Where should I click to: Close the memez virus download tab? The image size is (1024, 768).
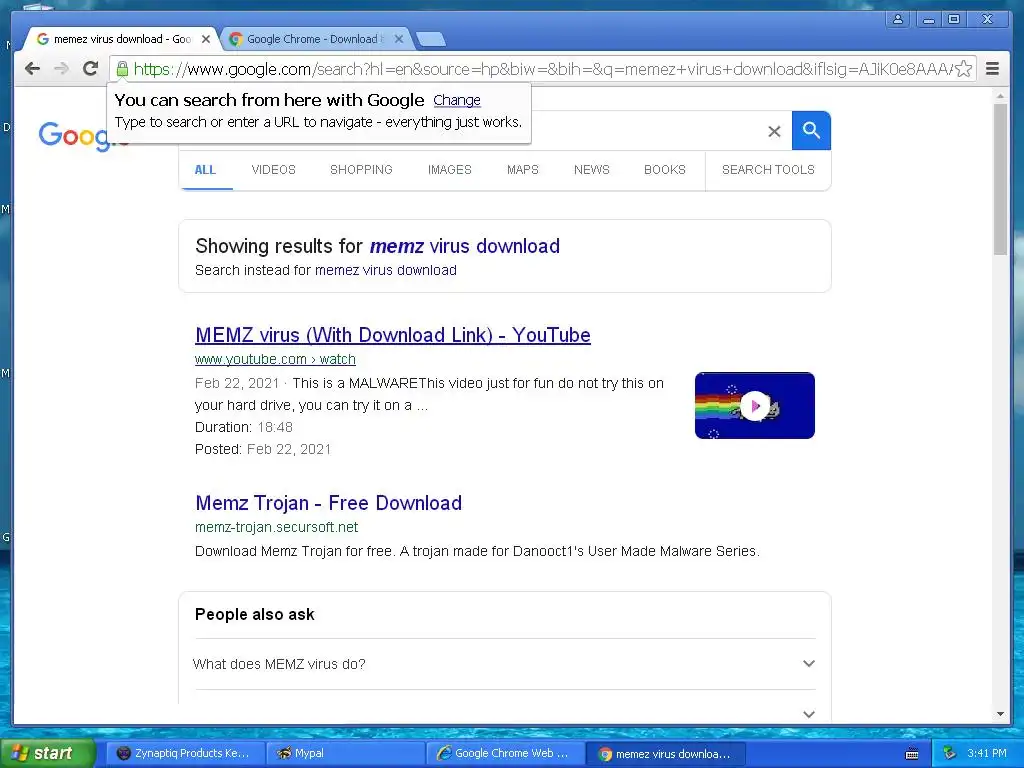point(206,39)
